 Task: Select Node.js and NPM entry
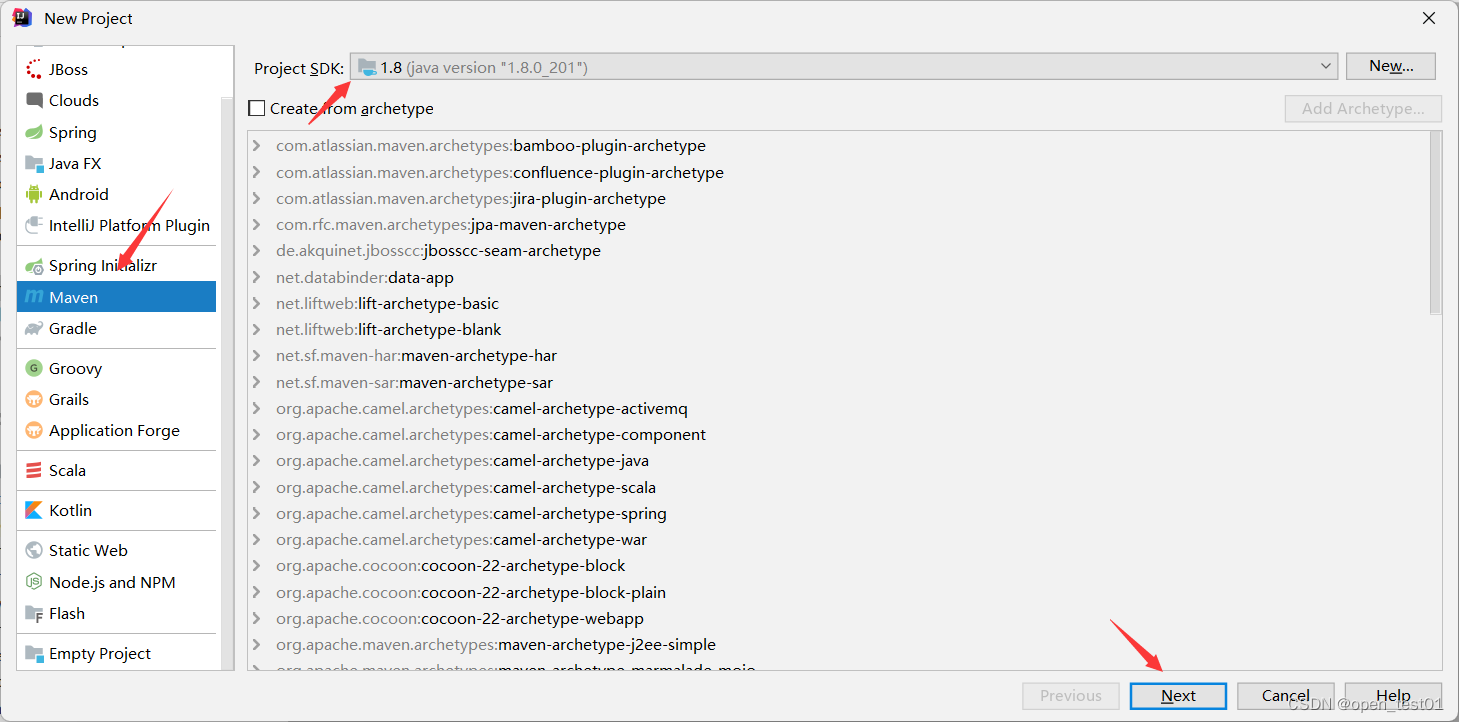click(116, 582)
